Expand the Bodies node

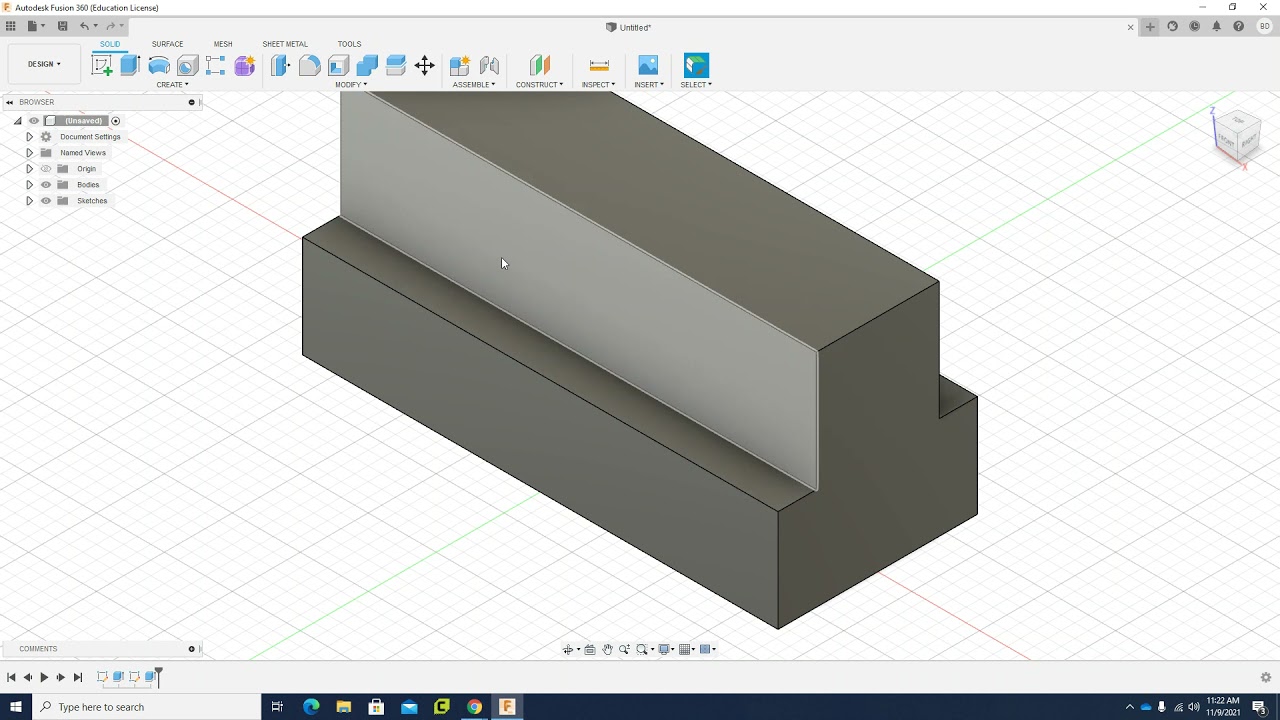click(29, 185)
